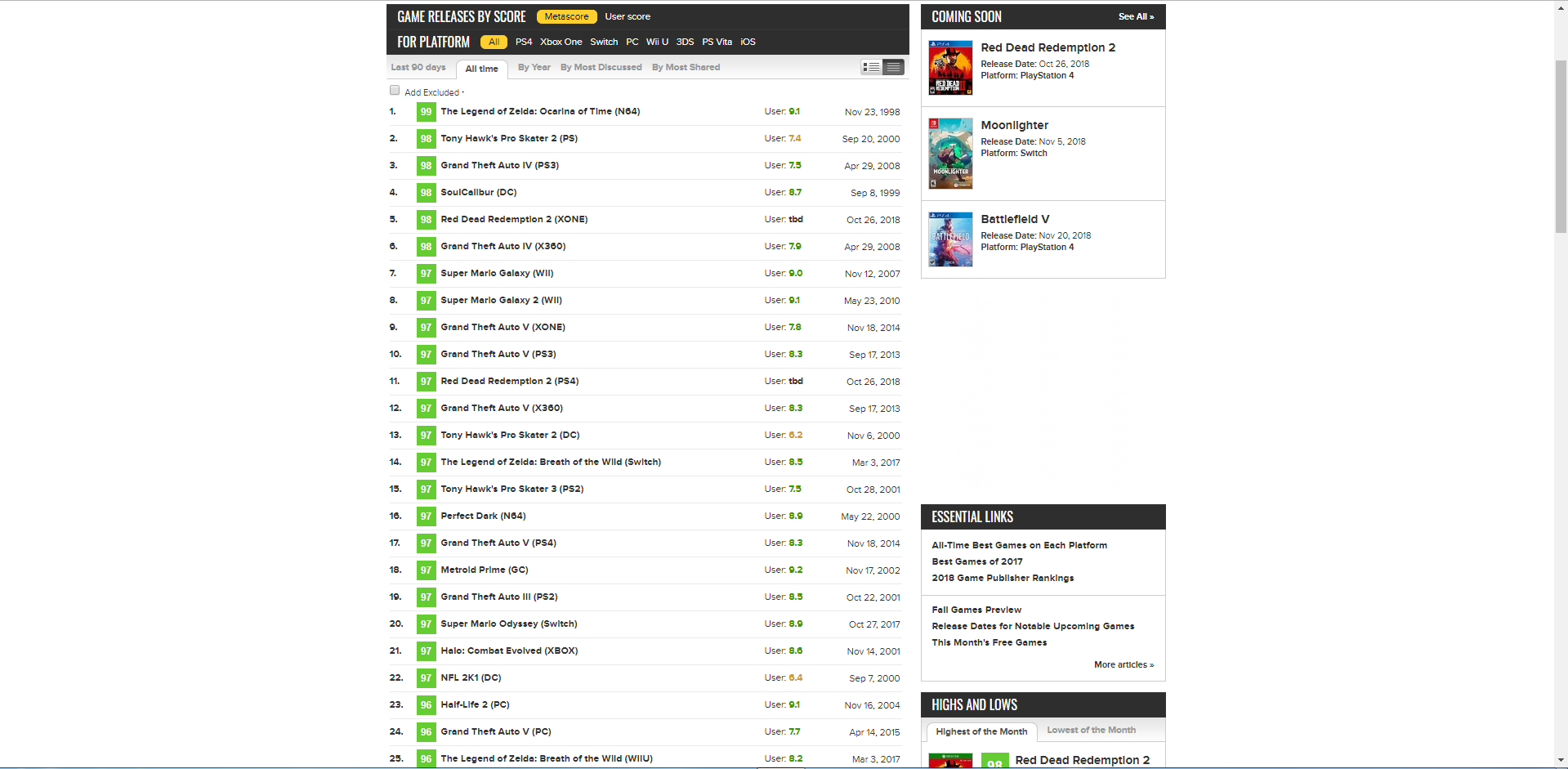
Task: Open This Month's Free Games
Action: click(x=989, y=642)
